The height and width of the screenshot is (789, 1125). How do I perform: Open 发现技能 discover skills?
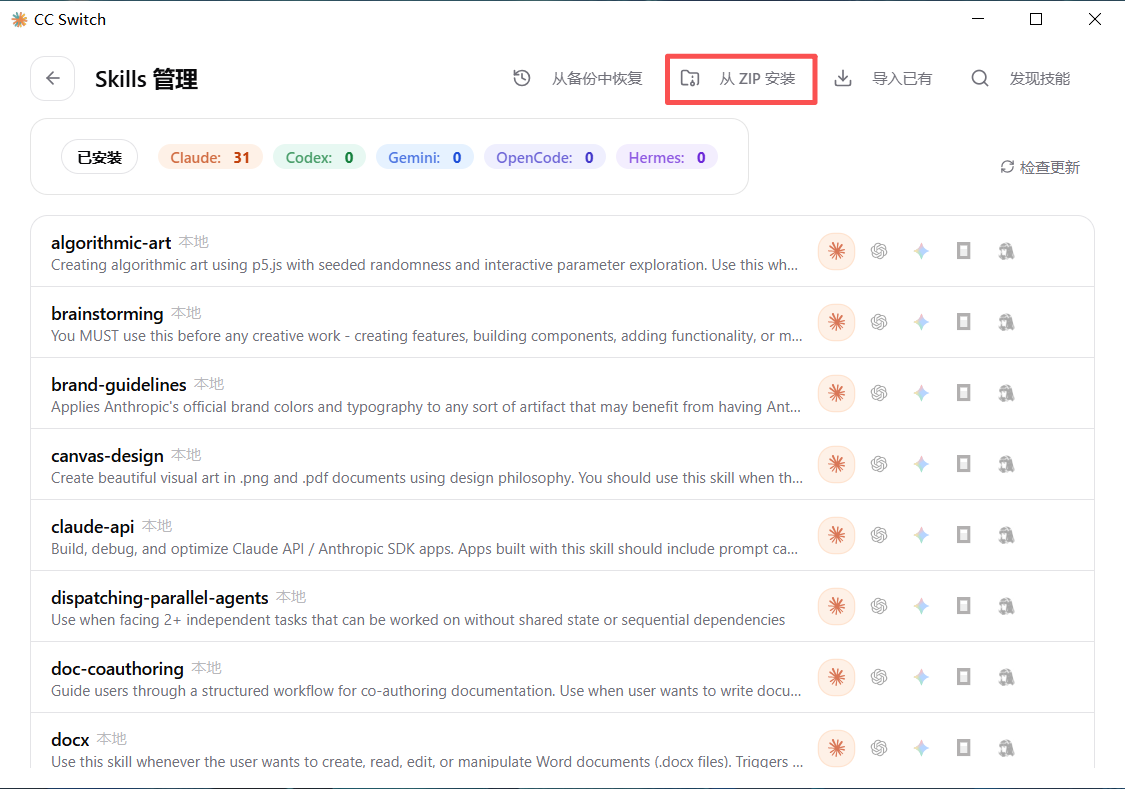click(x=1021, y=78)
